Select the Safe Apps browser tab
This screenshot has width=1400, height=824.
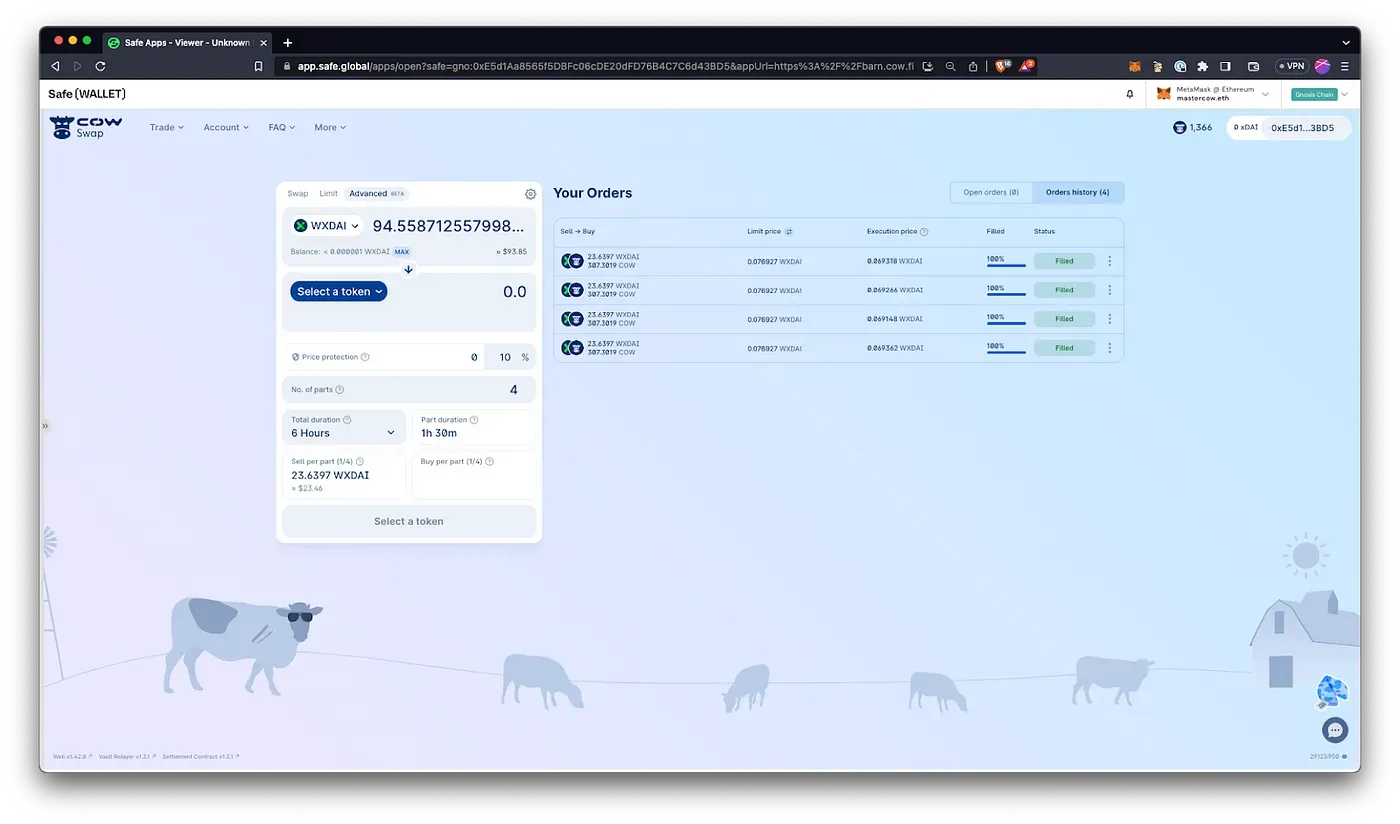(x=188, y=43)
